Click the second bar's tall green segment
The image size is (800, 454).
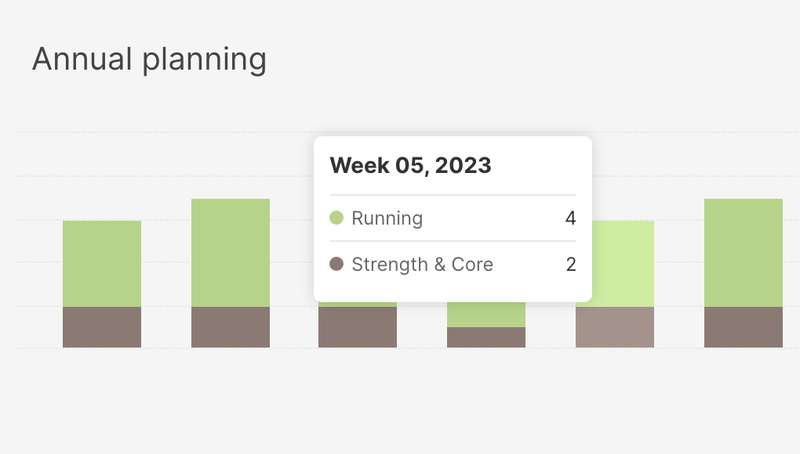(230, 252)
